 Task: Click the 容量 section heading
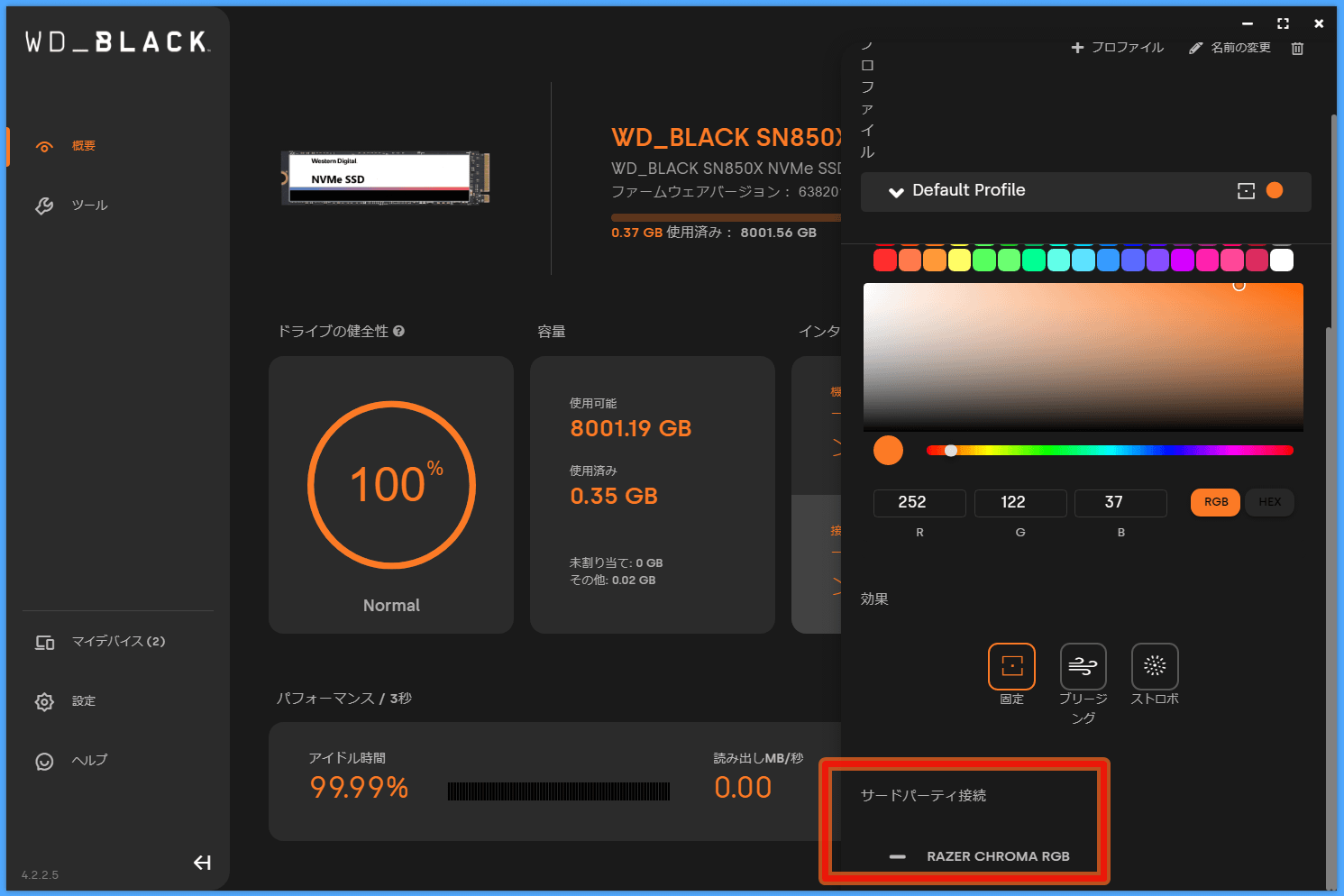552,332
